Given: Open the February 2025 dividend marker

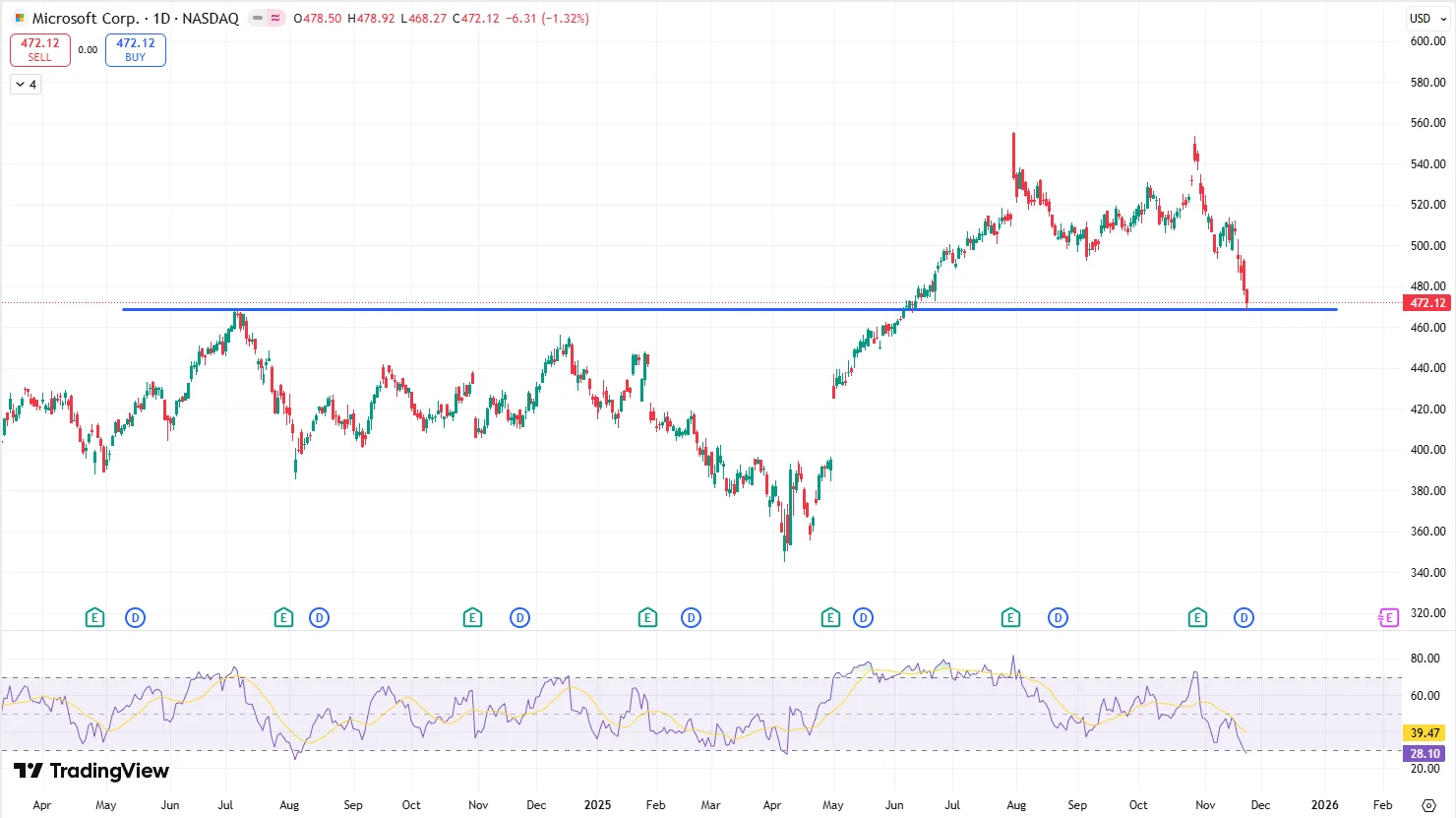Looking at the screenshot, I should [691, 618].
